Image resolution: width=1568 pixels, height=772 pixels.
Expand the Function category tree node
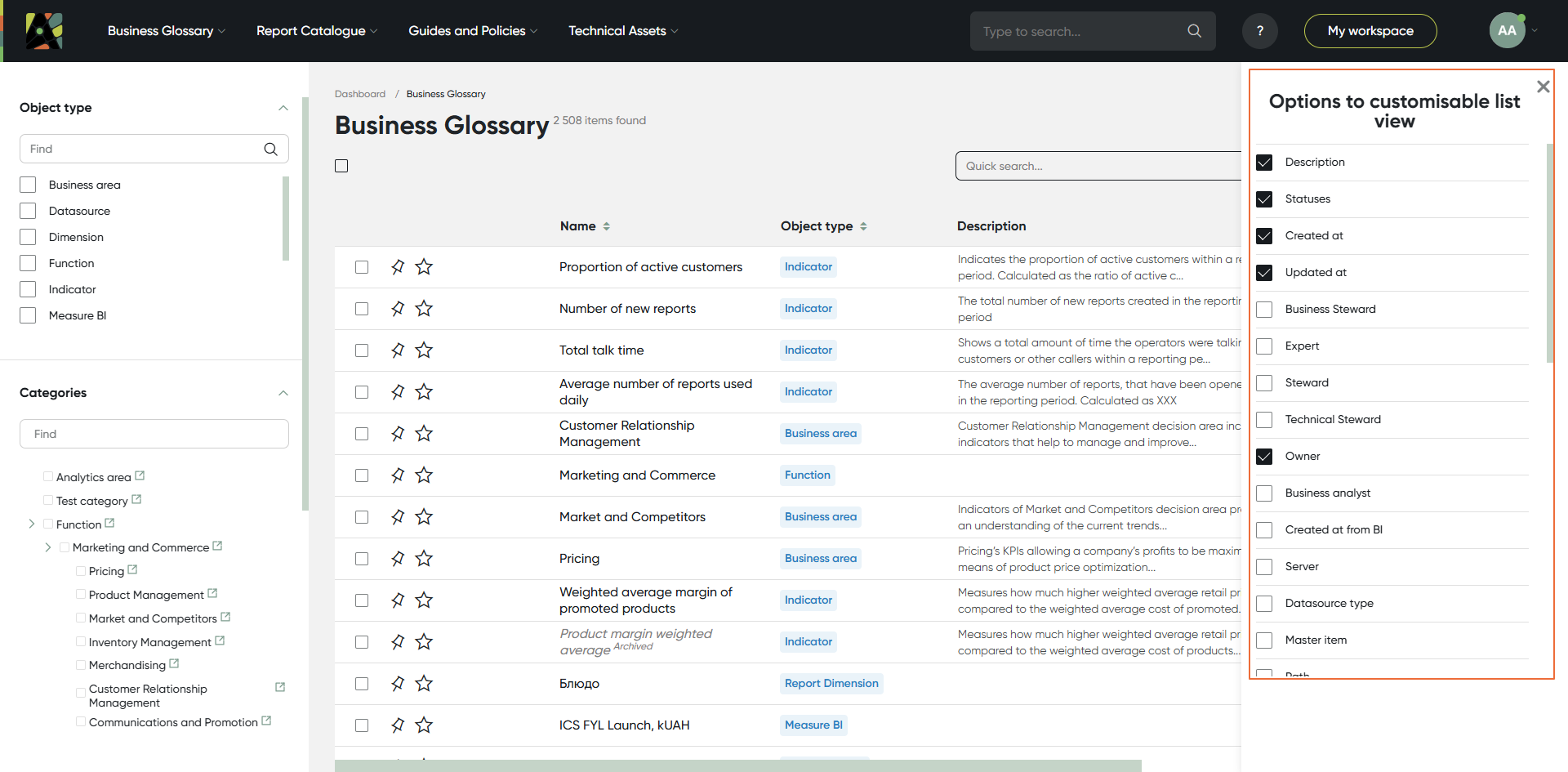[32, 524]
